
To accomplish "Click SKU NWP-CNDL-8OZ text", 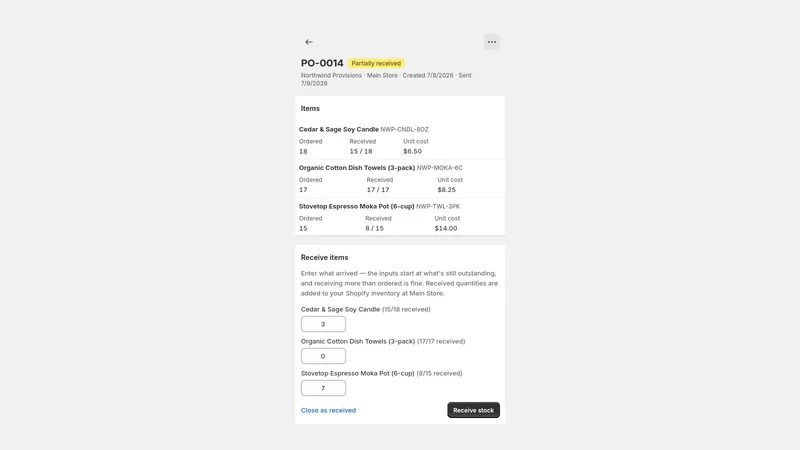I will pyautogui.click(x=405, y=130).
